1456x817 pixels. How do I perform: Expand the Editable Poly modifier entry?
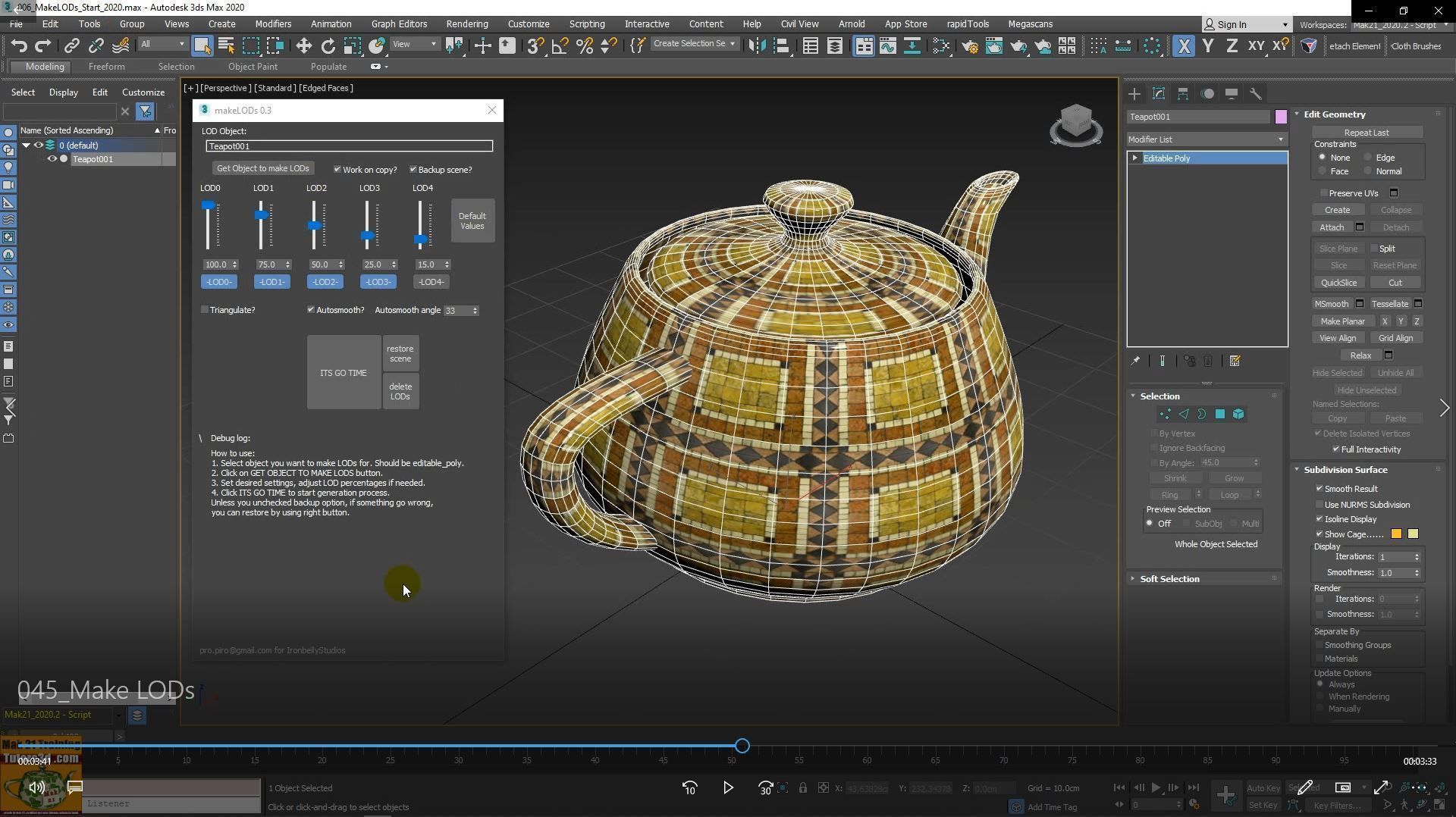click(1135, 158)
